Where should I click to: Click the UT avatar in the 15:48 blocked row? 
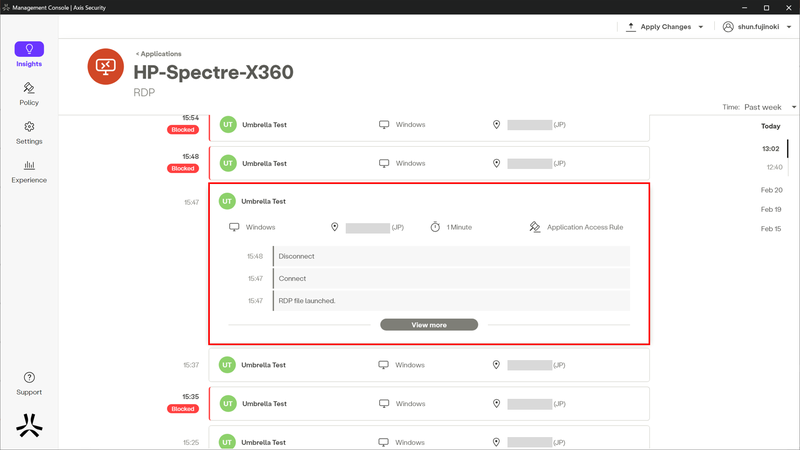228,163
